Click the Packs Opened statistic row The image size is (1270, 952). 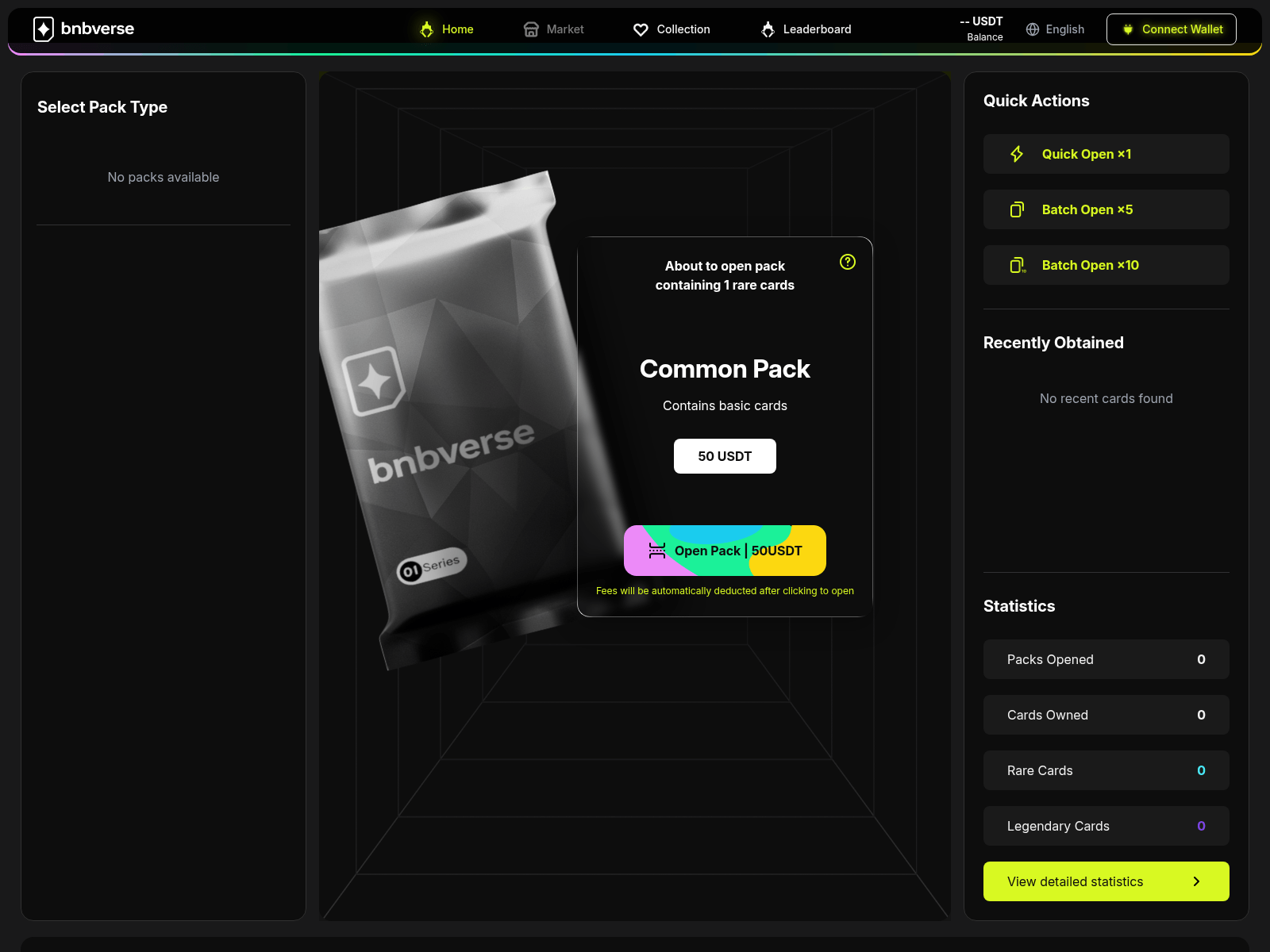click(x=1106, y=659)
